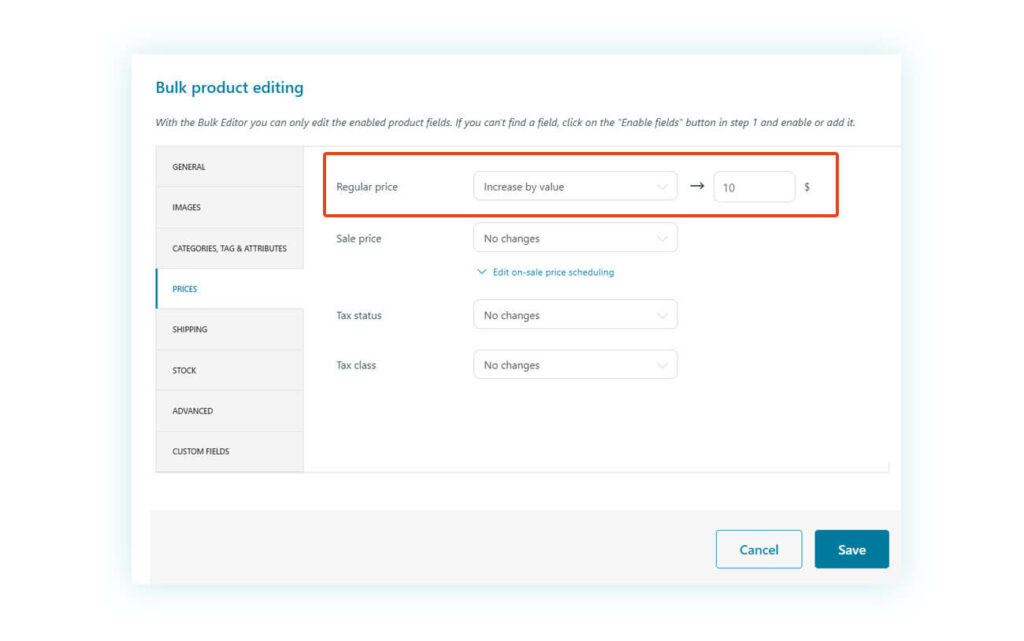Screen dimensions: 1024x641
Task: Click the Sale price dropdown arrow icon
Action: [x=665, y=237]
